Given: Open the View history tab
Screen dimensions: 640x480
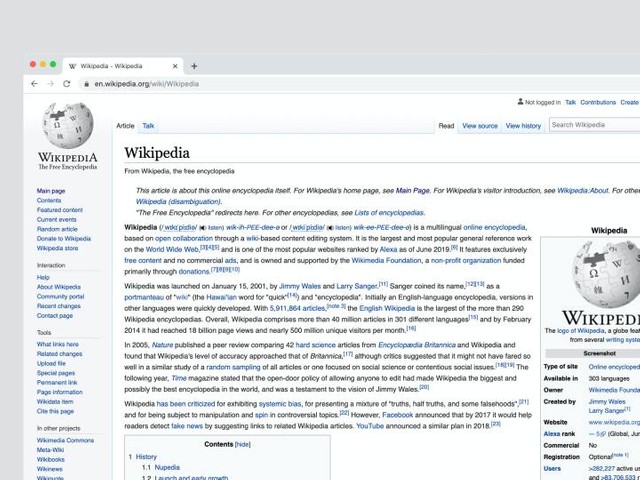Looking at the screenshot, I should pyautogui.click(x=523, y=126).
